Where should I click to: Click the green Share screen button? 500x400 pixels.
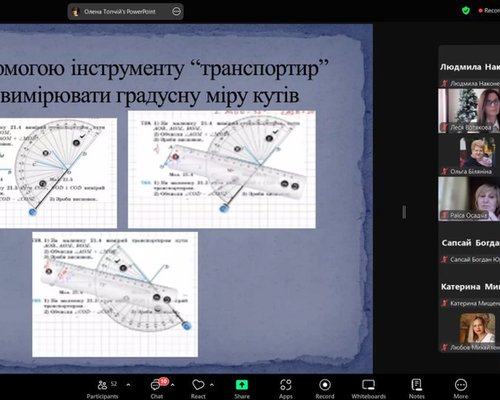click(x=242, y=389)
